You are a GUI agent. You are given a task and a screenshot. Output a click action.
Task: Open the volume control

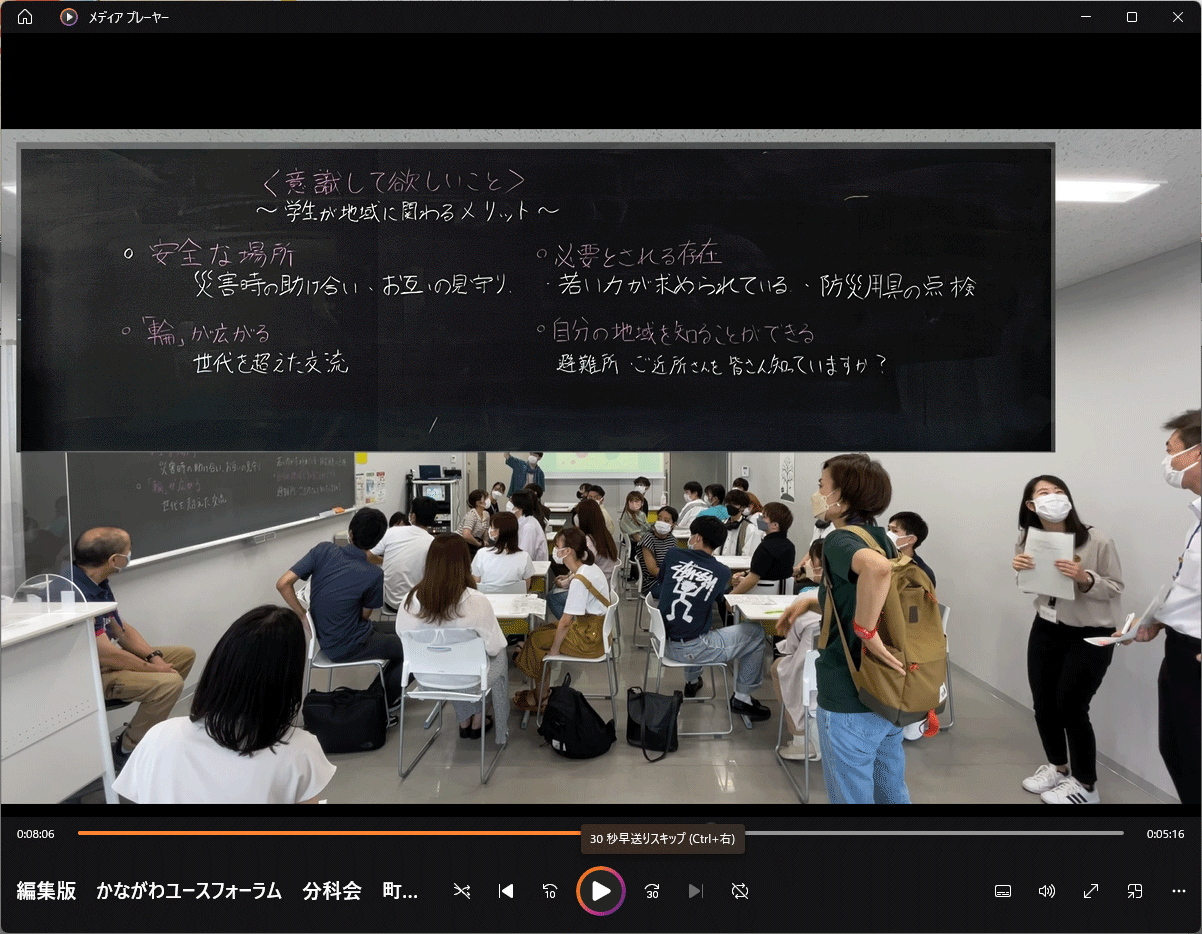click(x=1047, y=891)
